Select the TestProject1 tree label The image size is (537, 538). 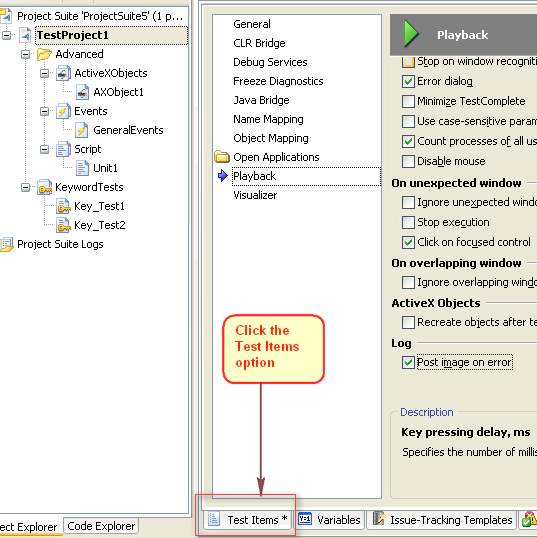pos(73,35)
